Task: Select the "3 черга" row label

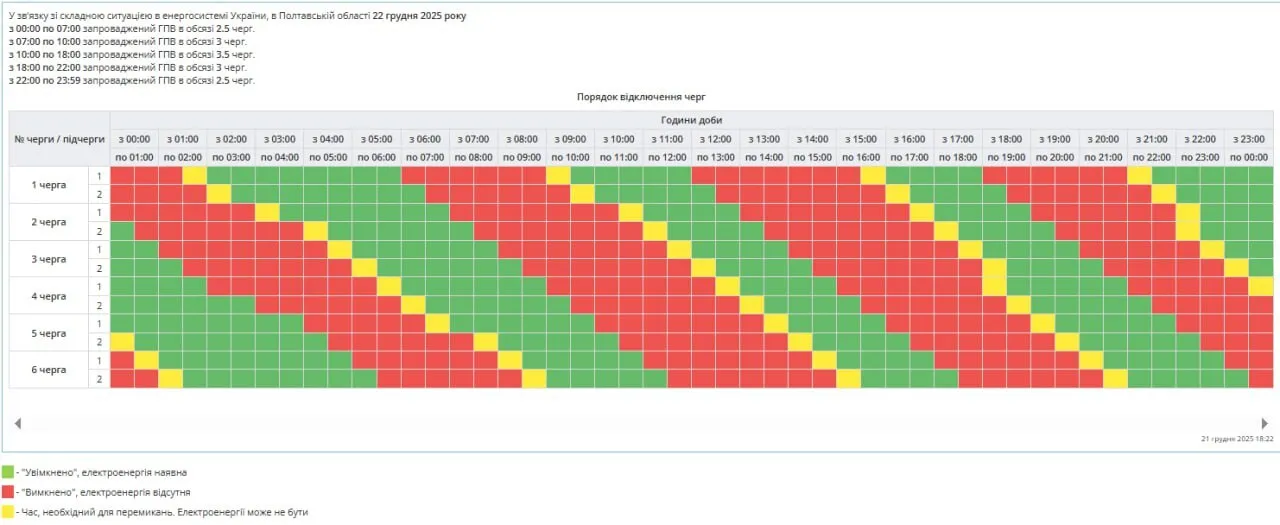Action: [48, 259]
